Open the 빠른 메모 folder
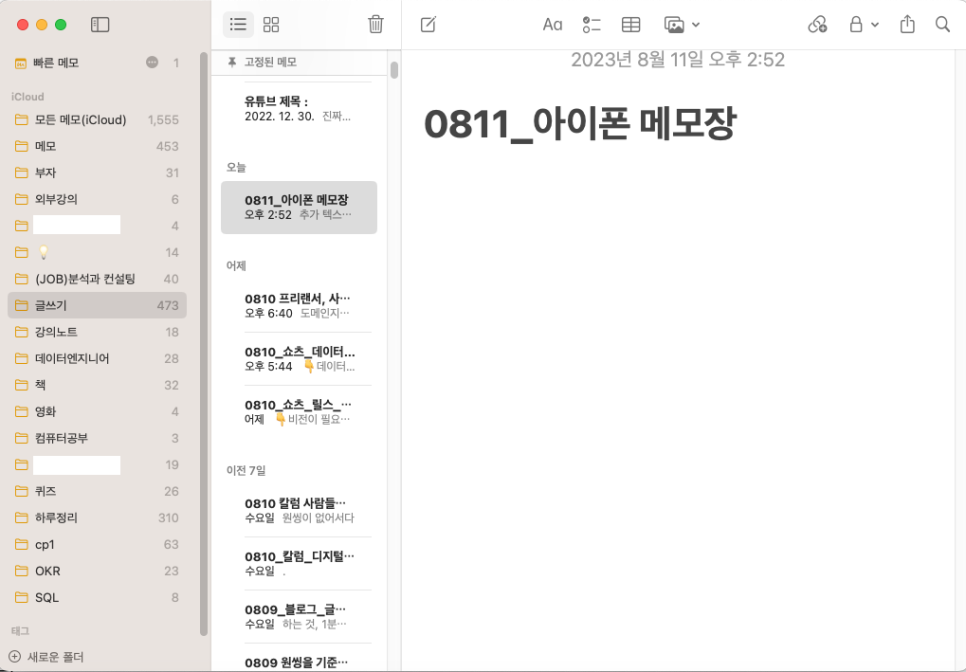 97,63
